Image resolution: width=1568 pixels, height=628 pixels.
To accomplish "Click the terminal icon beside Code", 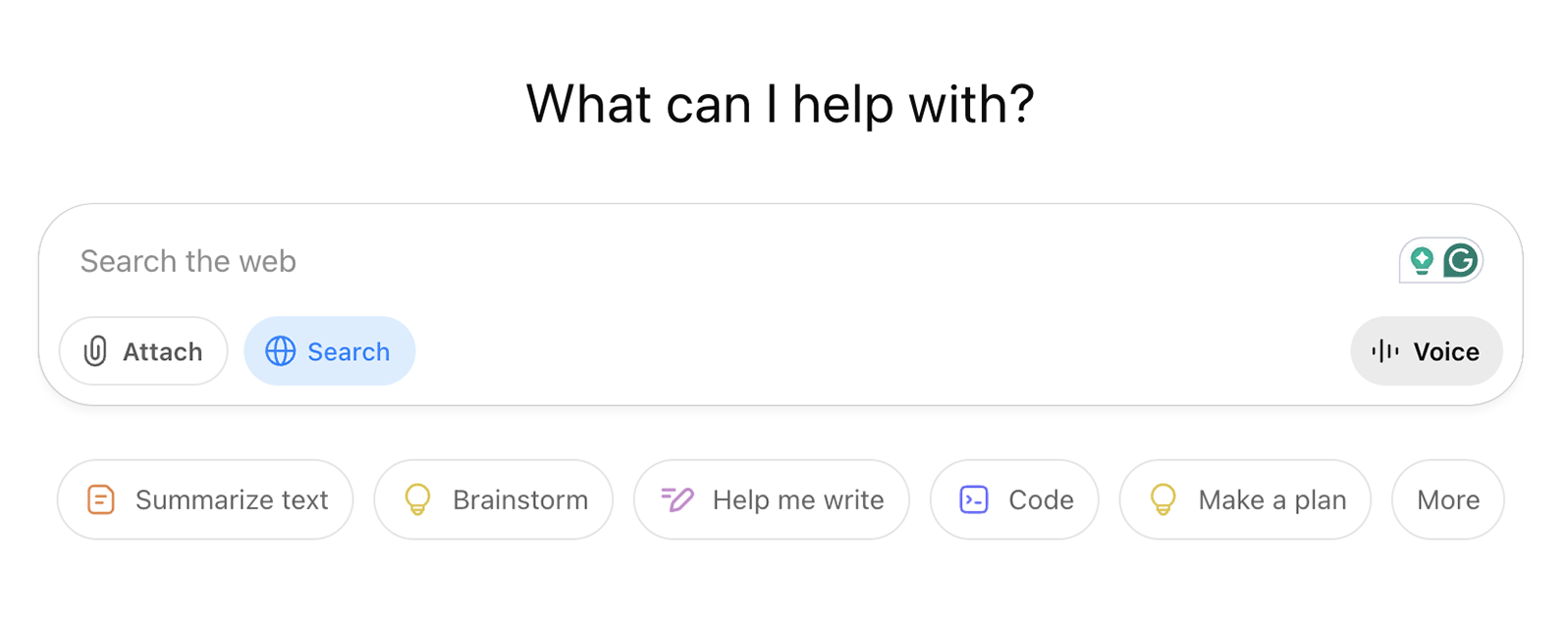I will pos(974,499).
